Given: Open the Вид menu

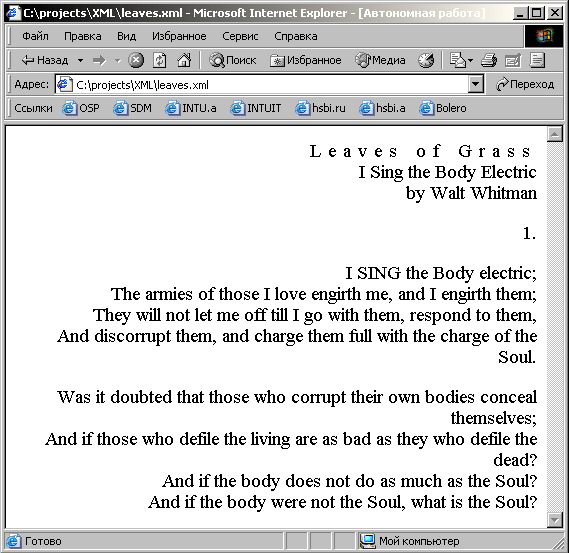Looking at the screenshot, I should click(126, 36).
